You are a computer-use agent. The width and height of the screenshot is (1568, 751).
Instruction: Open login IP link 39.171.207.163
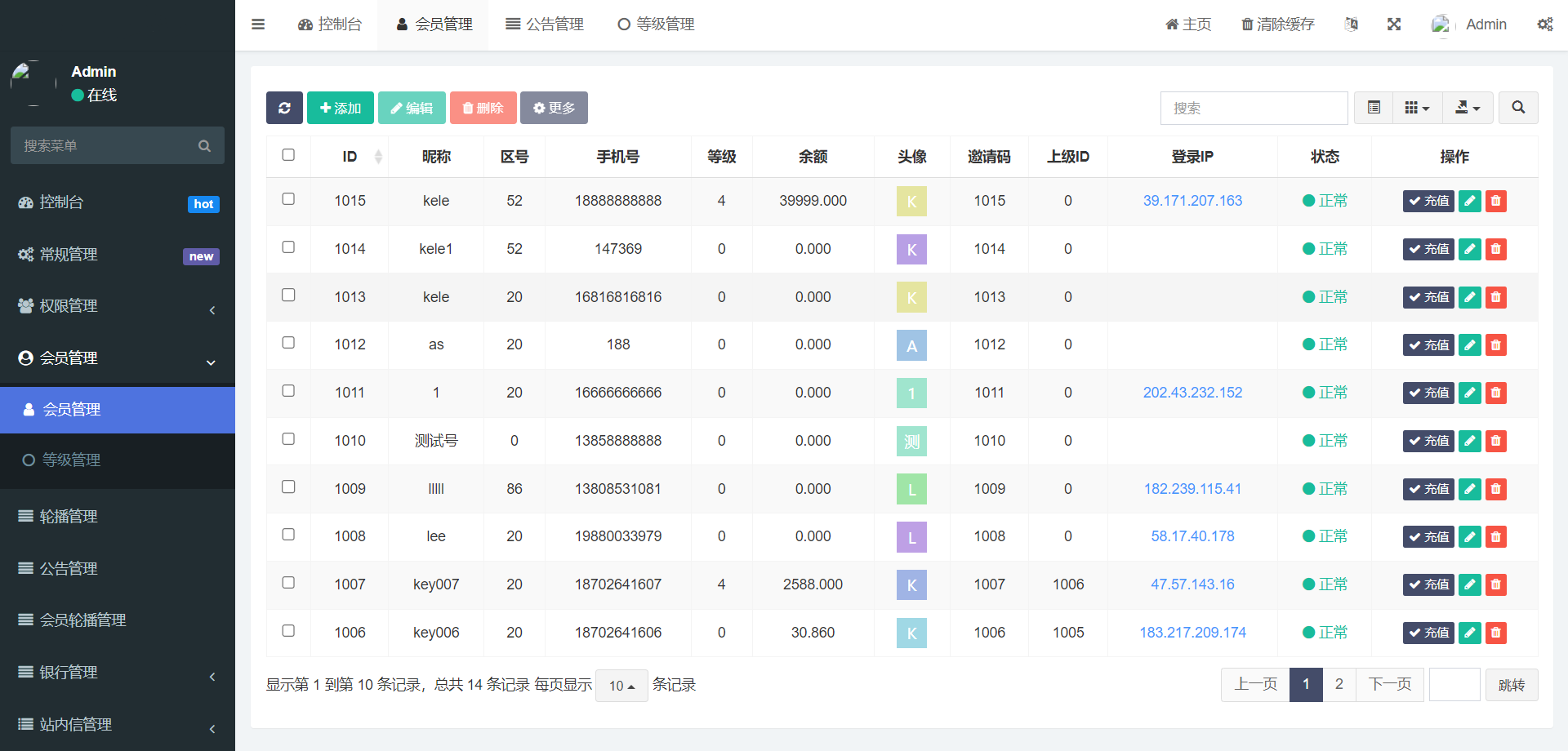pyautogui.click(x=1192, y=201)
